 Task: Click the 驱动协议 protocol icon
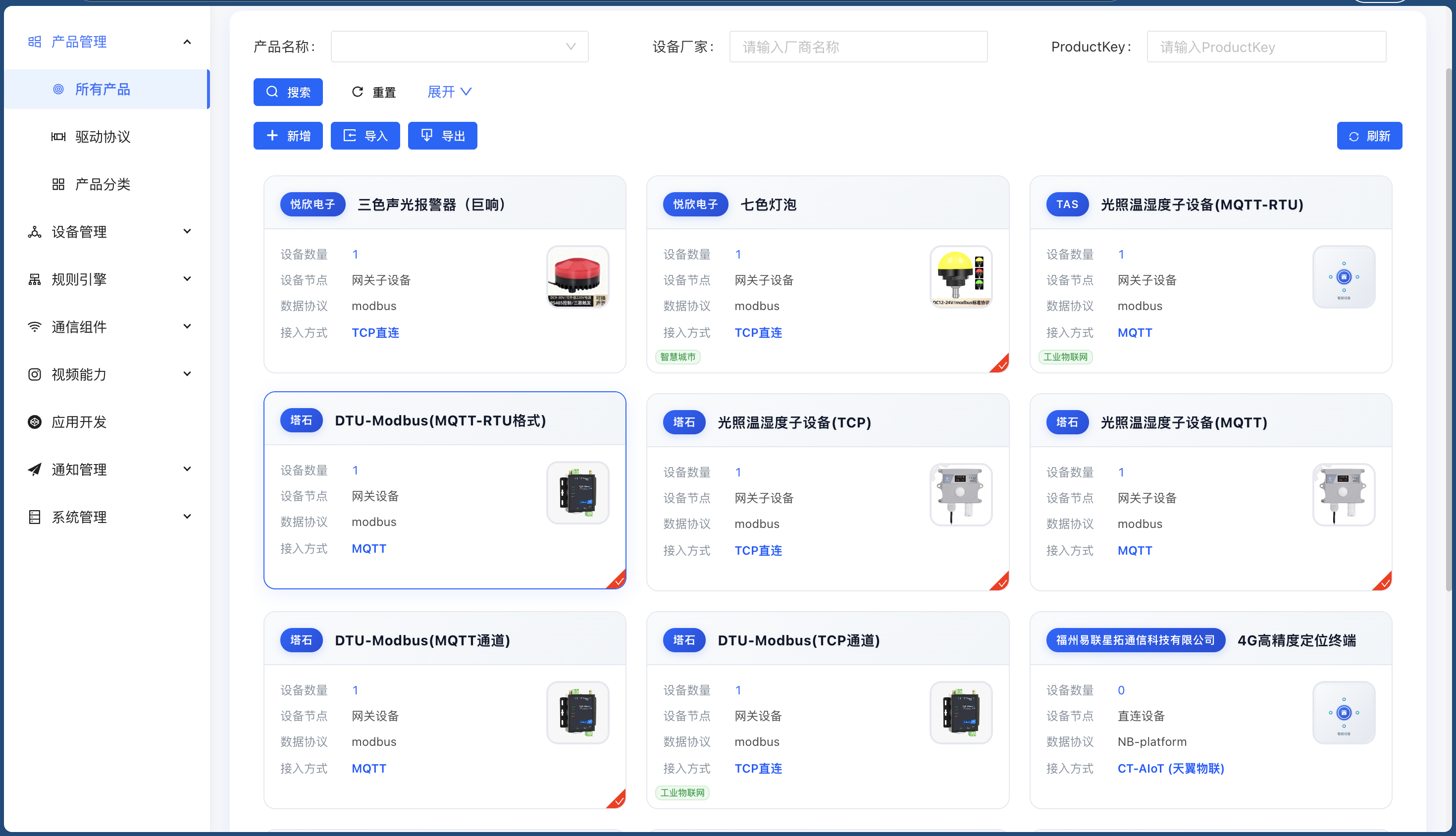click(x=58, y=137)
